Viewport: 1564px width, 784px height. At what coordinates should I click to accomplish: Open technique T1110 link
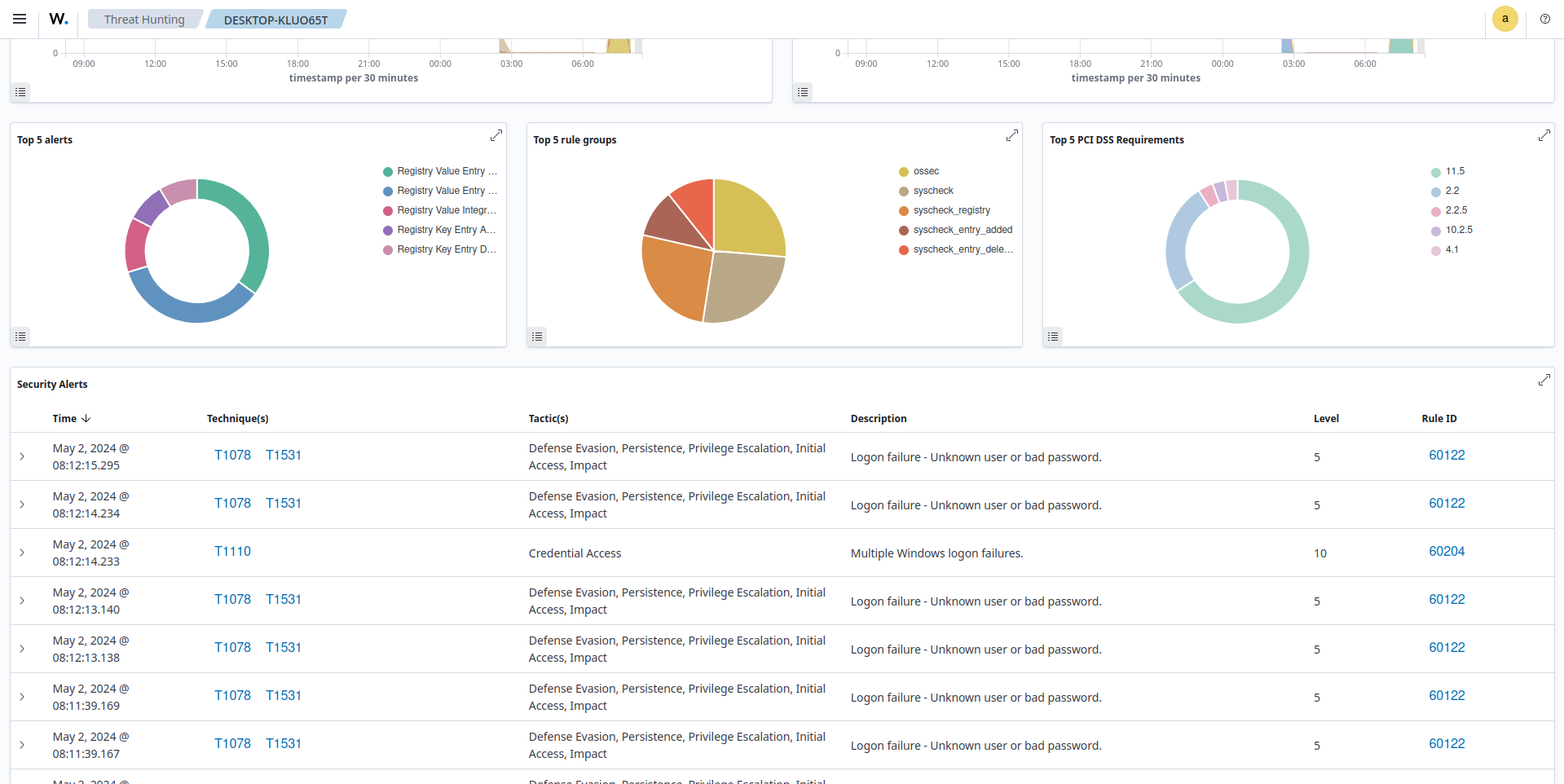[232, 552]
